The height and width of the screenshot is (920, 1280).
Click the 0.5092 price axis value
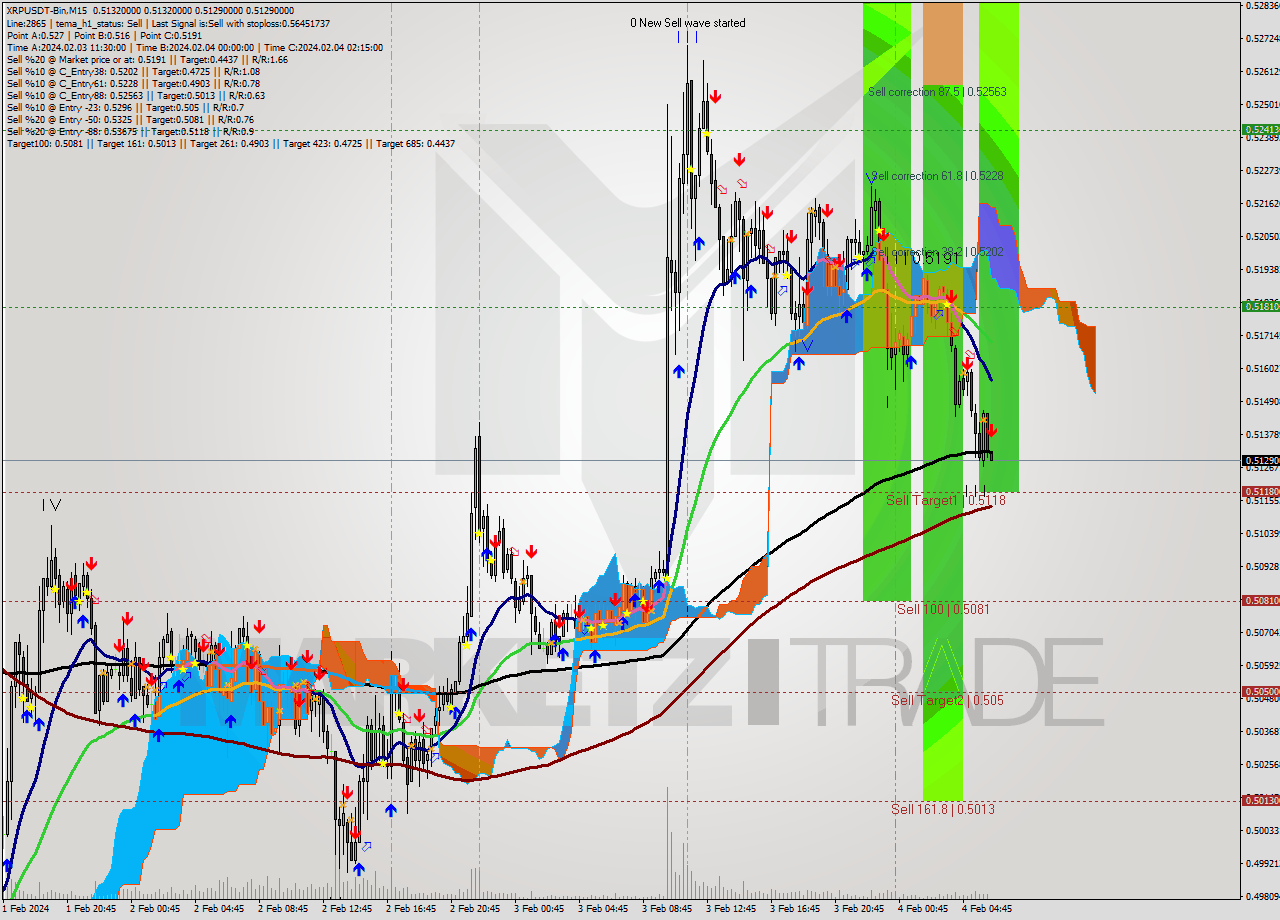point(1263,566)
